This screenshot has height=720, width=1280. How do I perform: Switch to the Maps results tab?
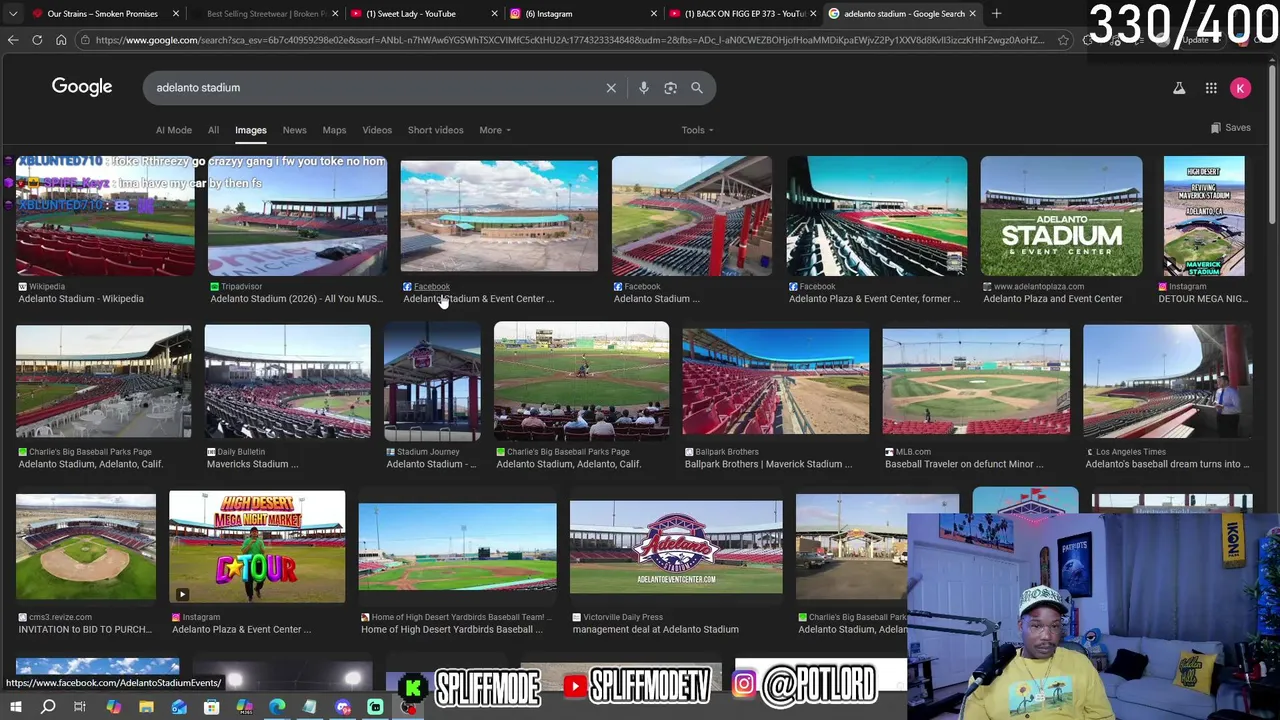pos(334,130)
